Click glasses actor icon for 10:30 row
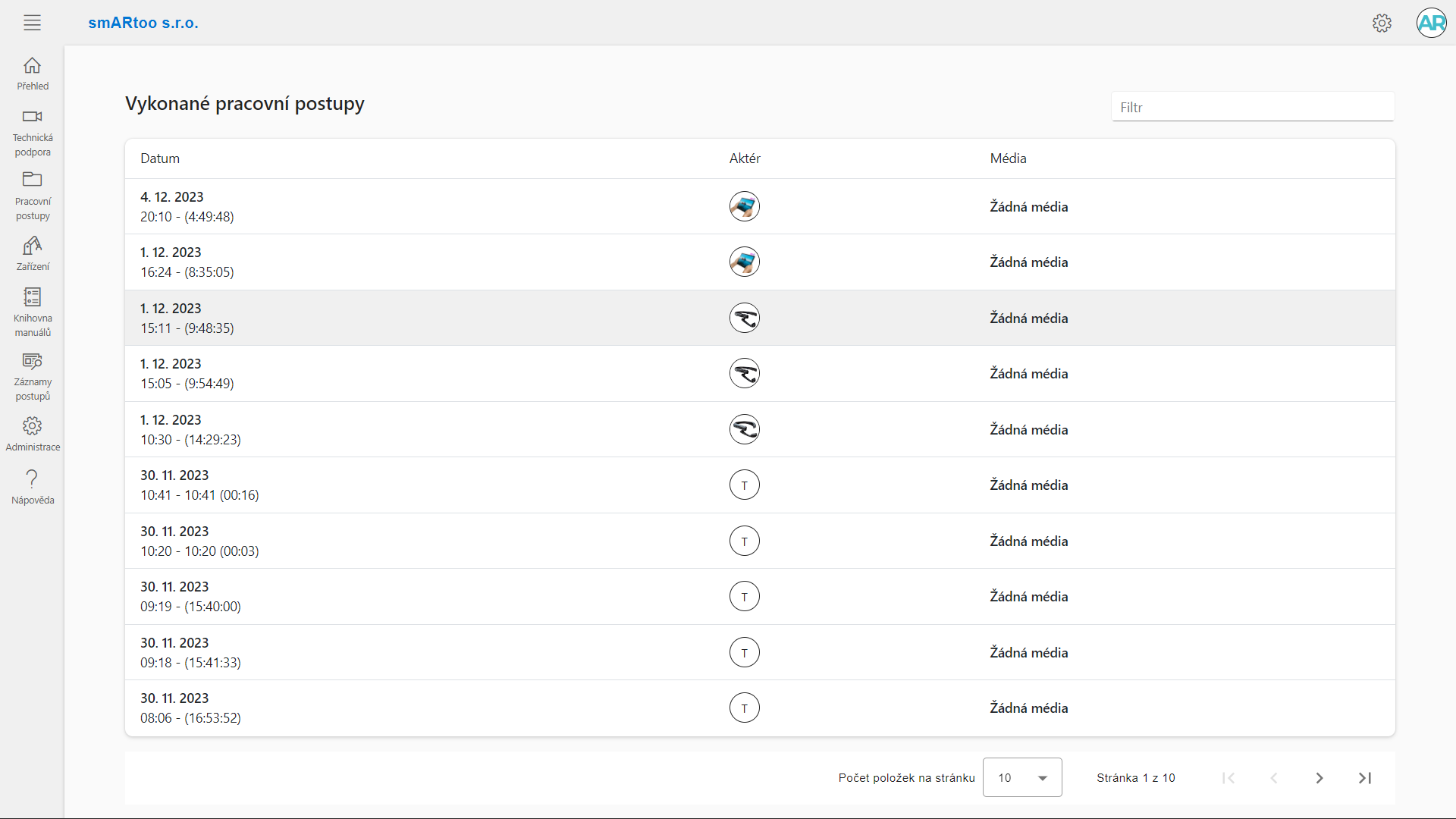The height and width of the screenshot is (819, 1456). tap(744, 429)
